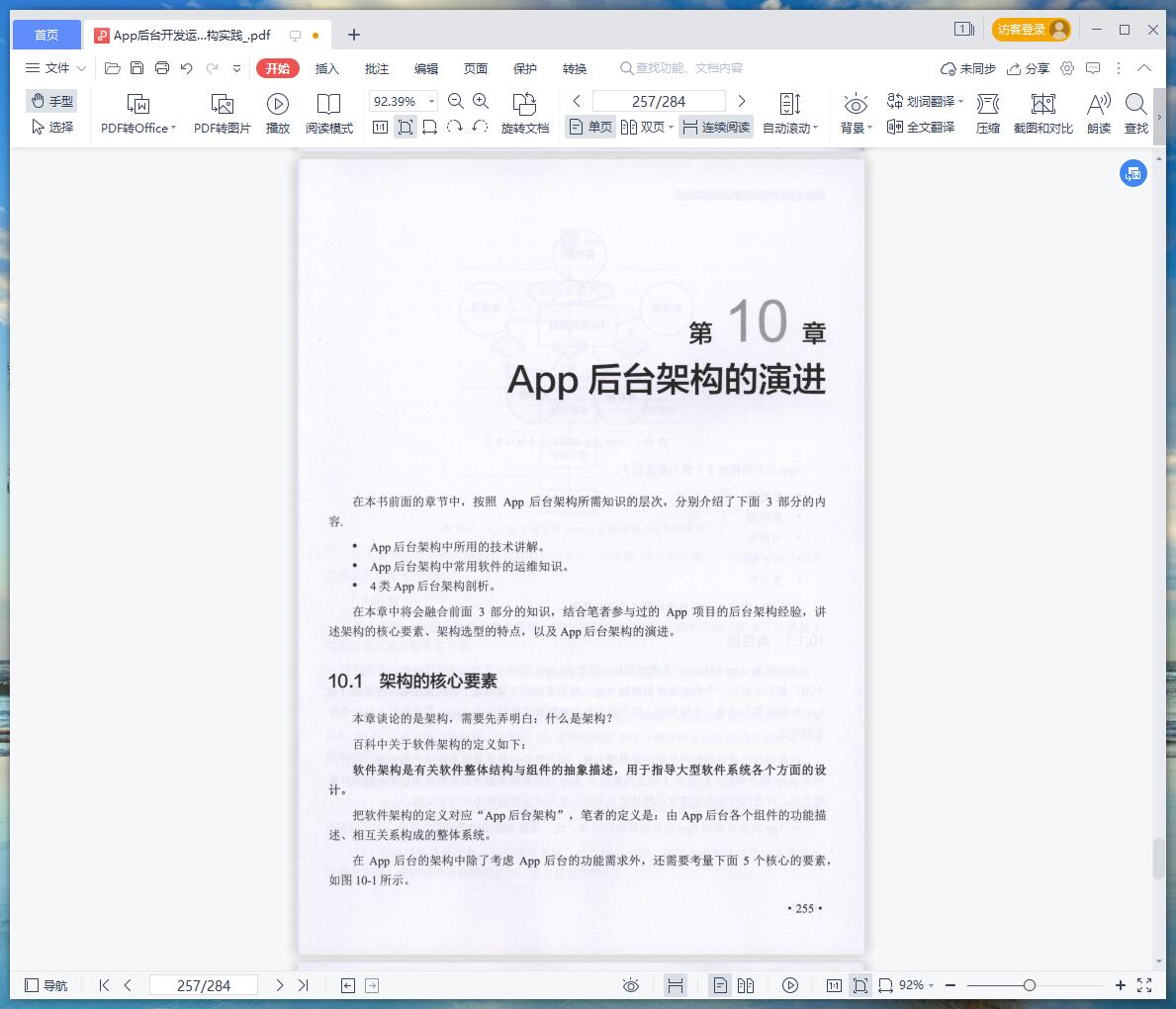Open the 全文翻译 full-text translation tool
The width and height of the screenshot is (1176, 1009).
click(x=920, y=127)
